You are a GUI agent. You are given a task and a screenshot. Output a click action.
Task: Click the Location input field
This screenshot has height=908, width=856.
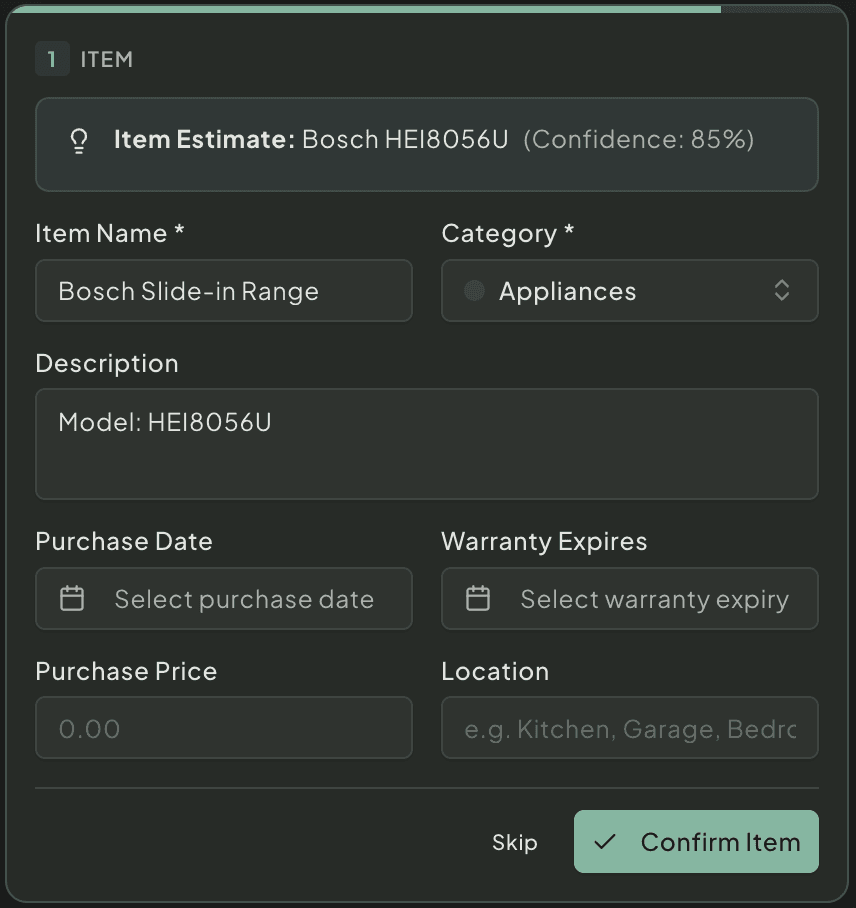tap(630, 728)
